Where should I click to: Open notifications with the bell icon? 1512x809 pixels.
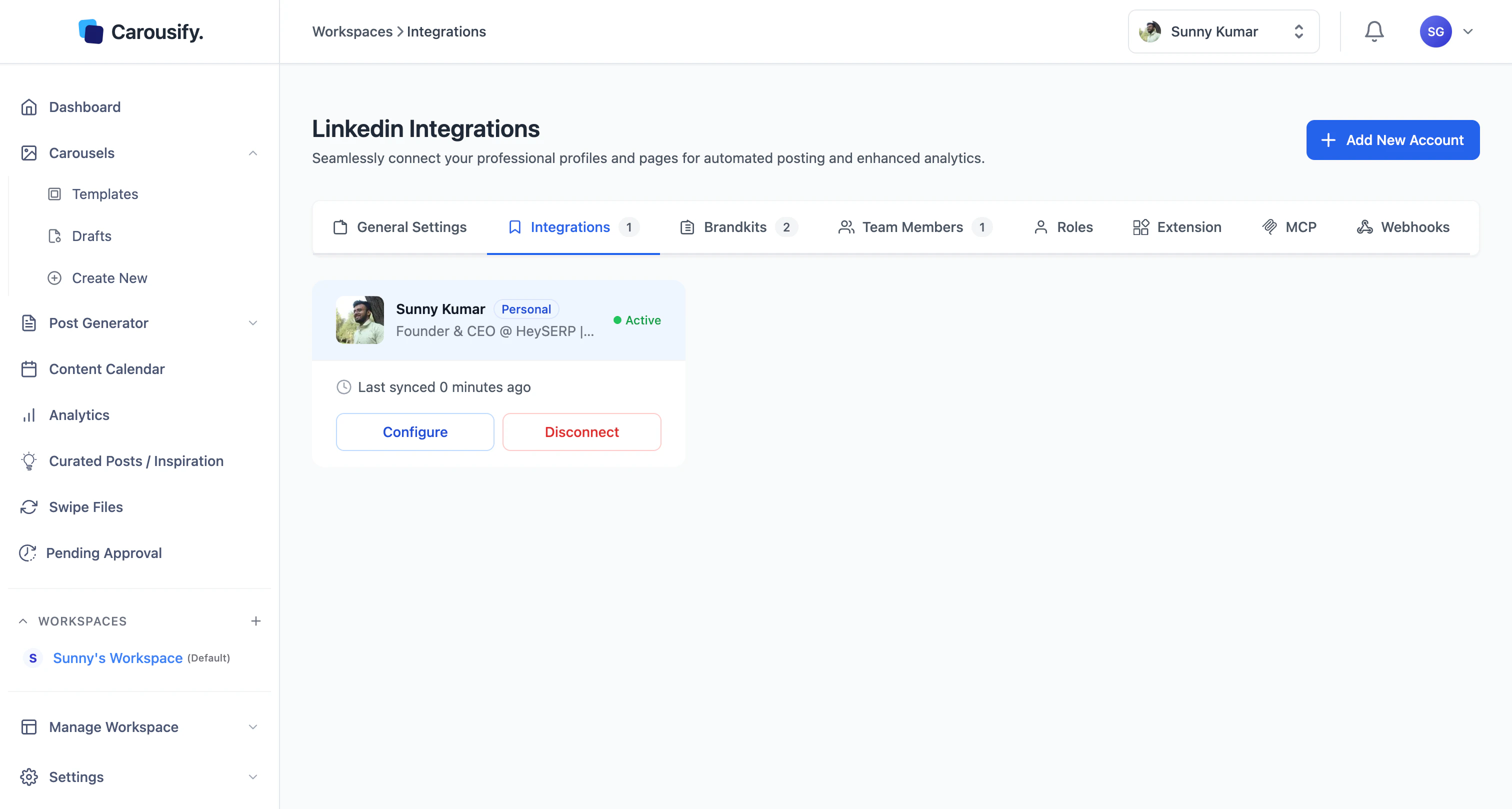point(1374,31)
